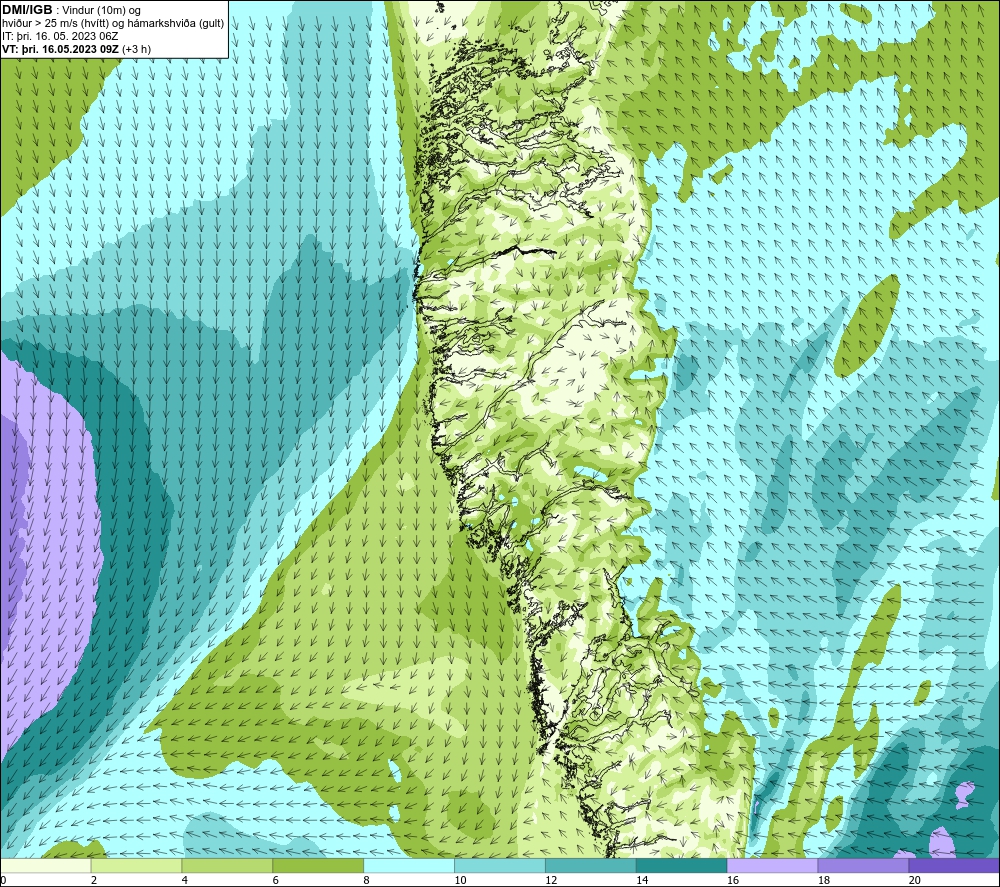Click the 'DMI/IGB' title text
1000x887 pixels.
point(27,10)
